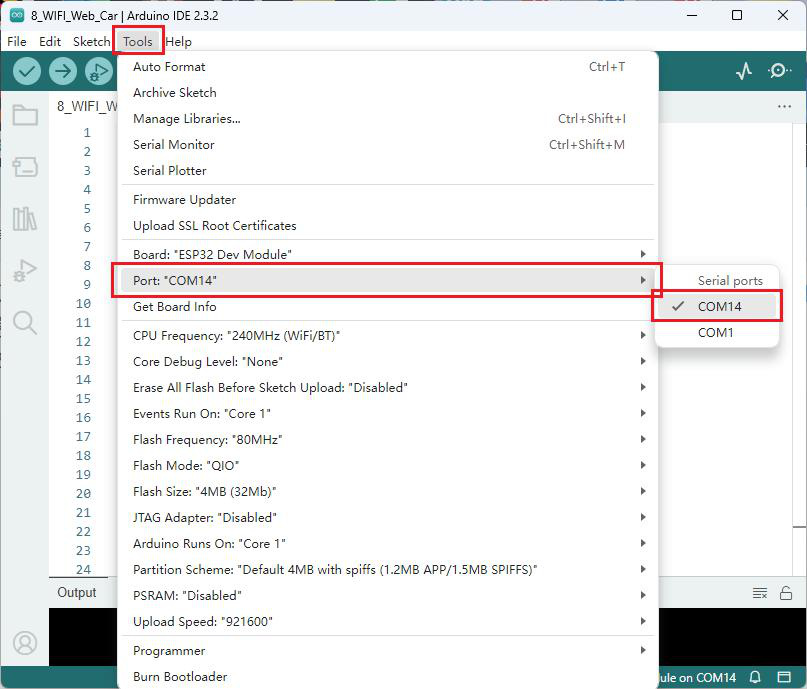Open the Sketchbook folder sidebar icon
Viewport: 807px width, 689px height.
point(25,115)
